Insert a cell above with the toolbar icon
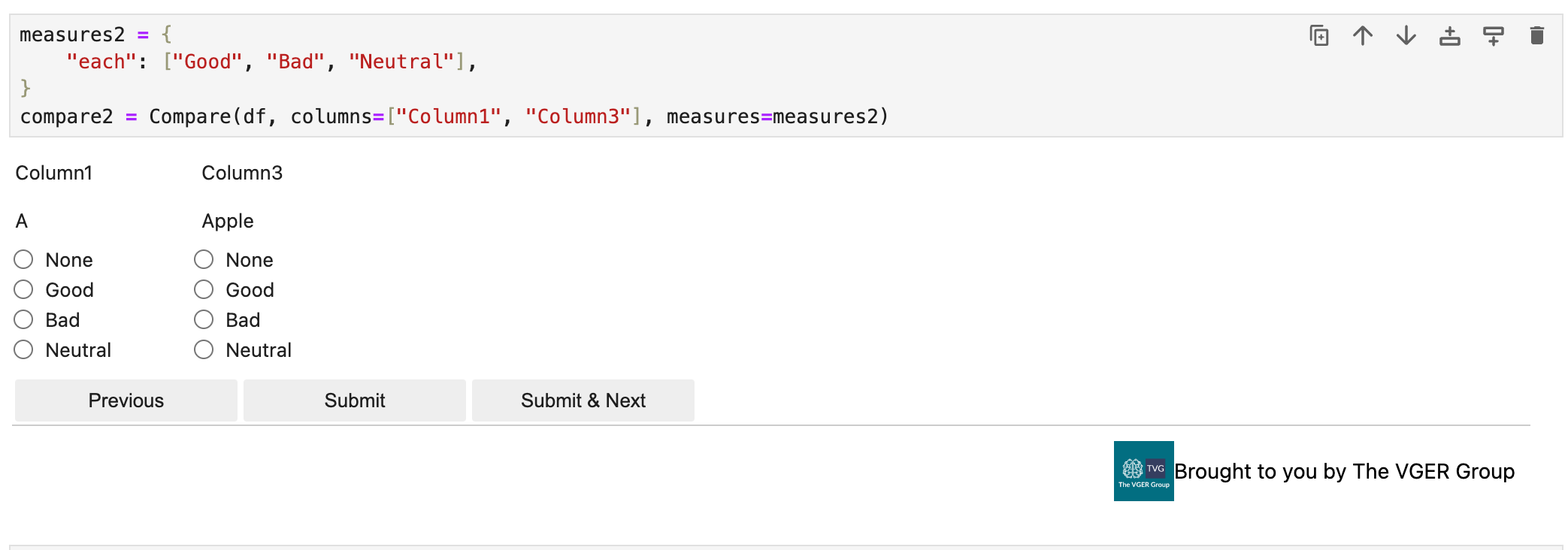Viewport: 1568px width, 550px height. click(1450, 35)
